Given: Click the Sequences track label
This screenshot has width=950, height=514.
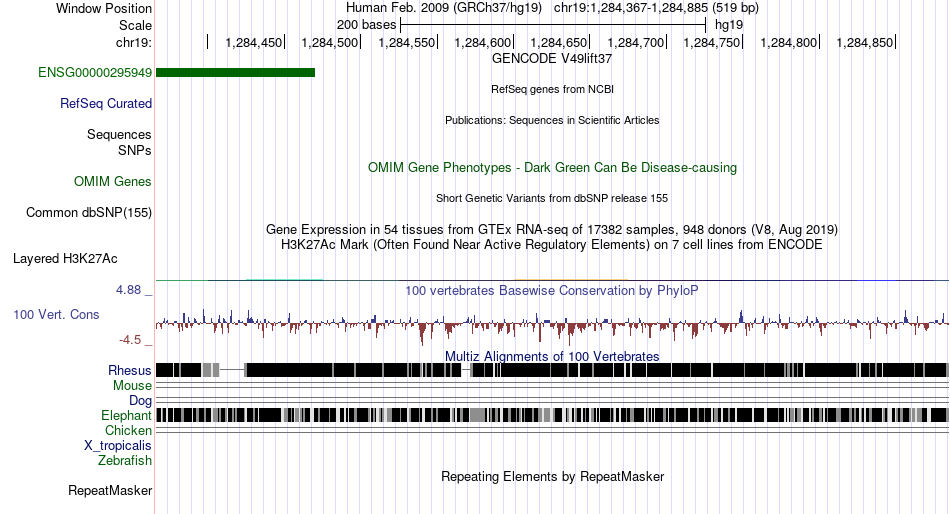Looking at the screenshot, I should pyautogui.click(x=119, y=135).
